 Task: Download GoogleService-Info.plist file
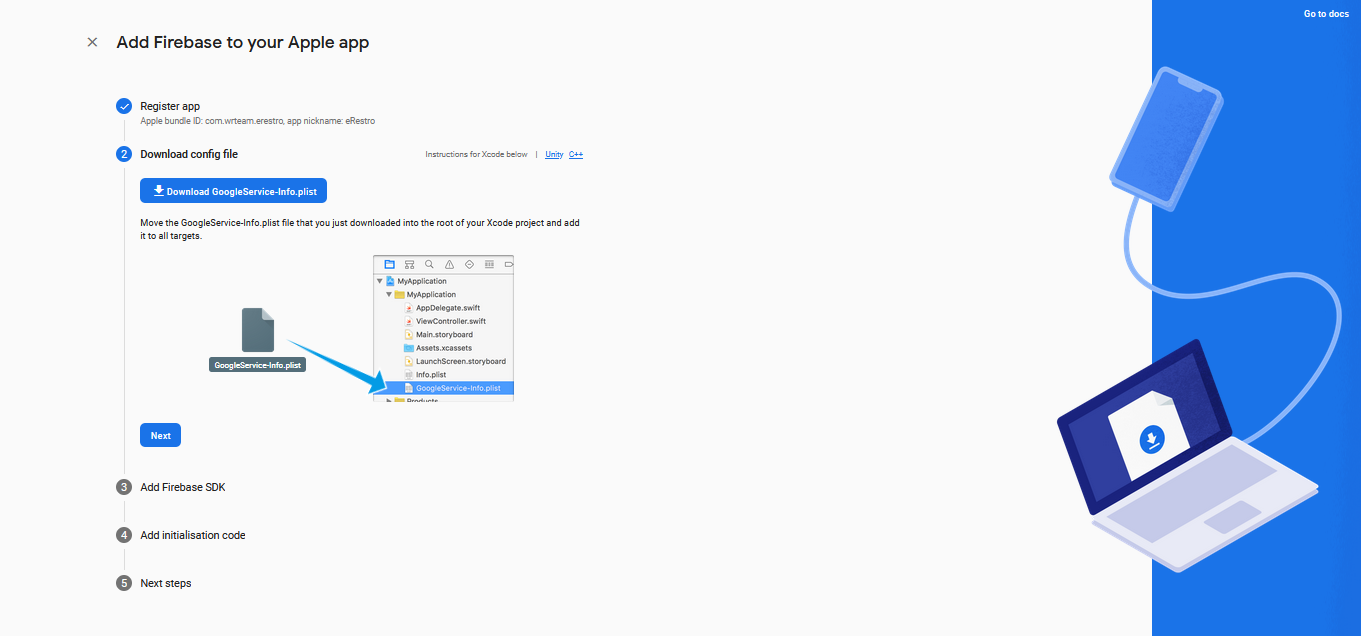pos(233,191)
